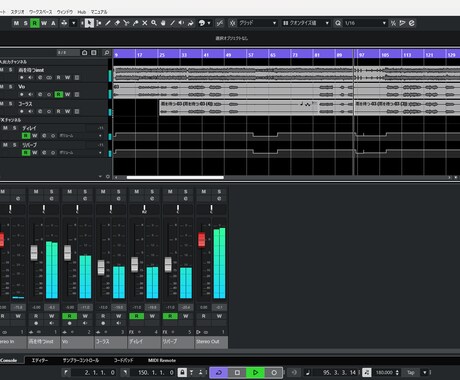Open the Hub menu

click(82, 12)
